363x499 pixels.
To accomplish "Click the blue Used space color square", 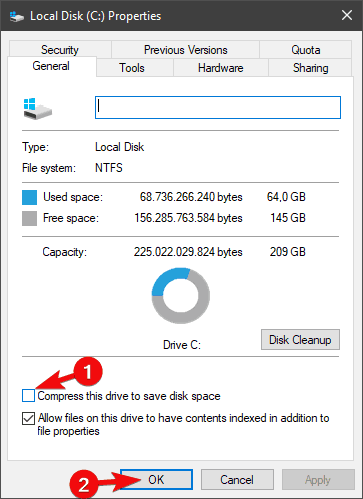I will click(29, 197).
